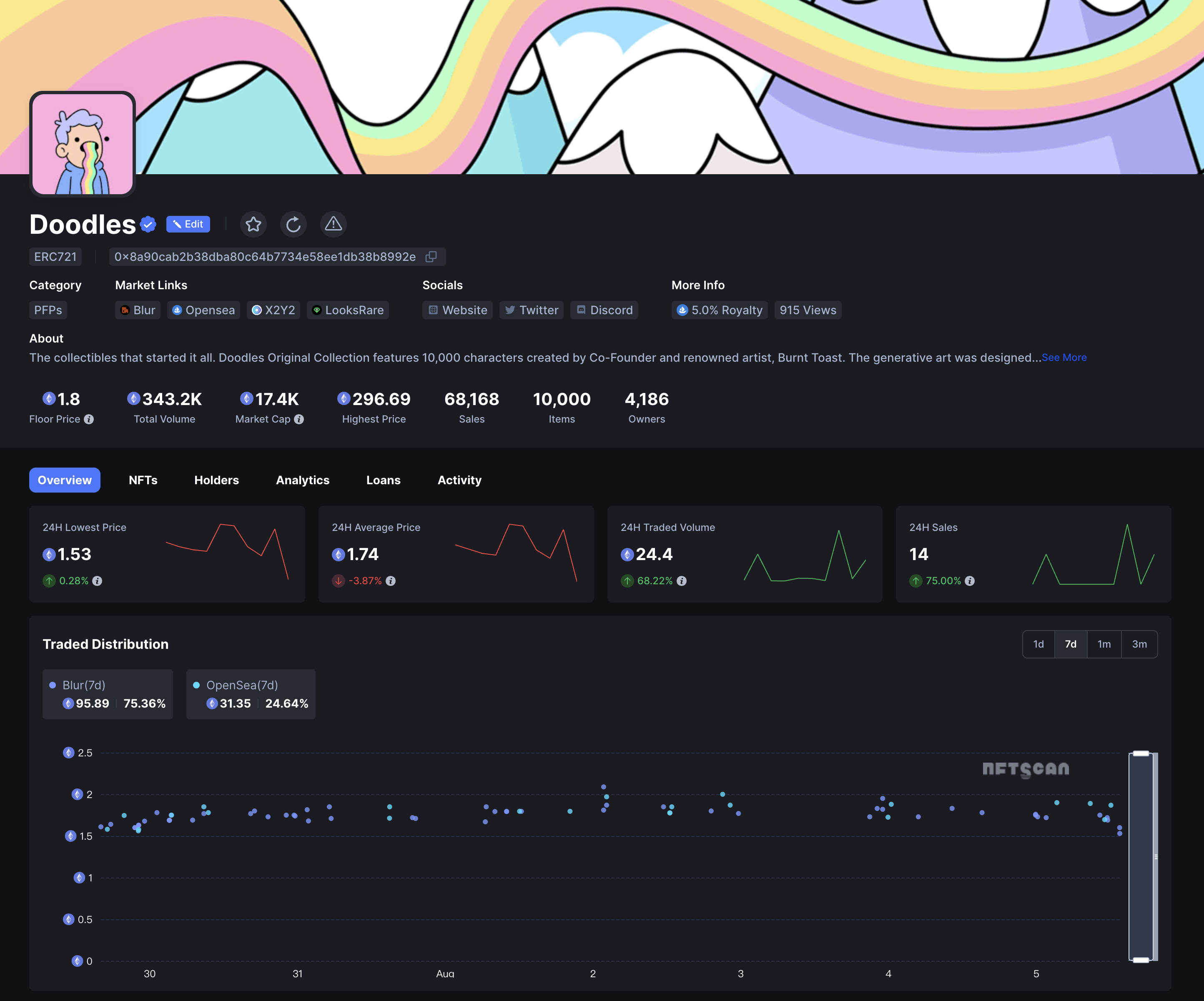Select the 3m time range

[1139, 644]
